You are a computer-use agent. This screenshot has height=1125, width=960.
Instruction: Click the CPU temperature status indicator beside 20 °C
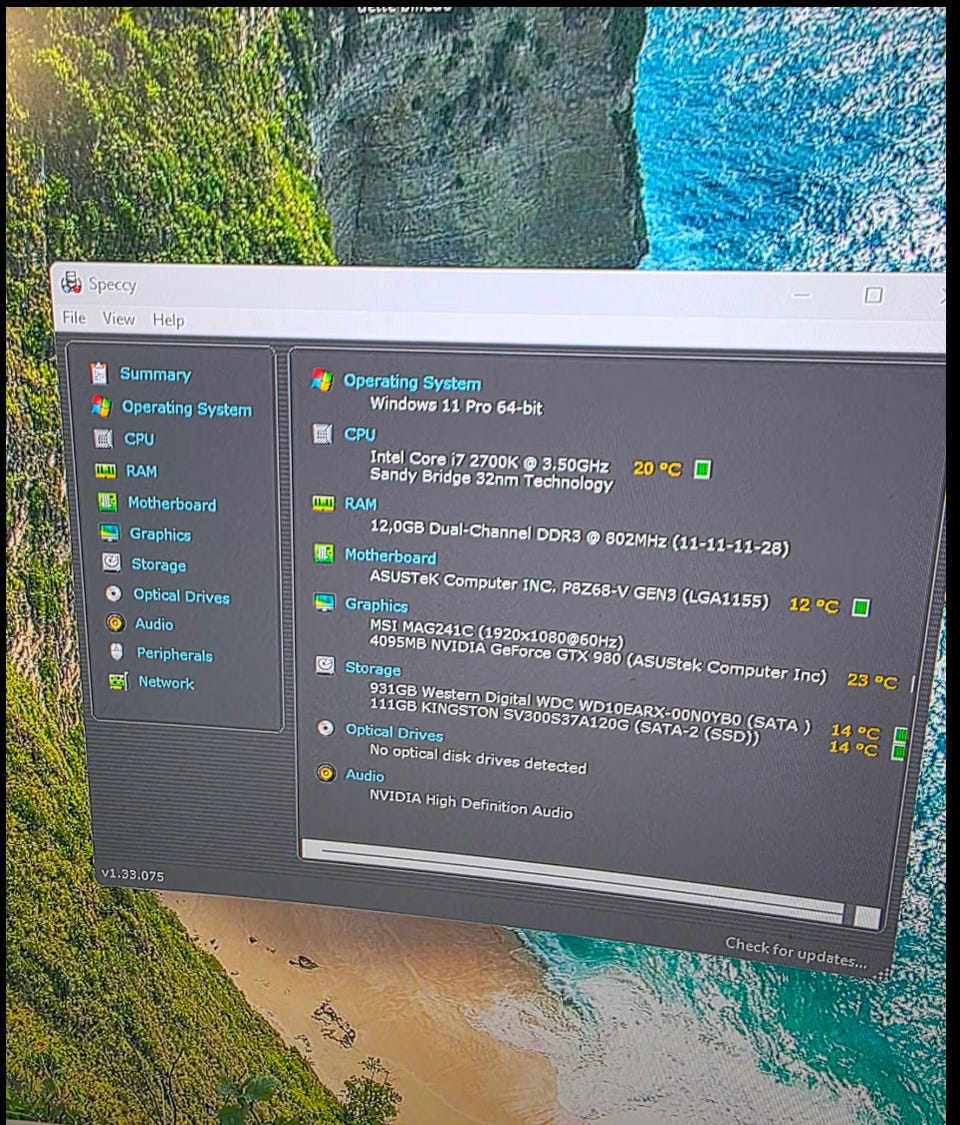tap(702, 469)
